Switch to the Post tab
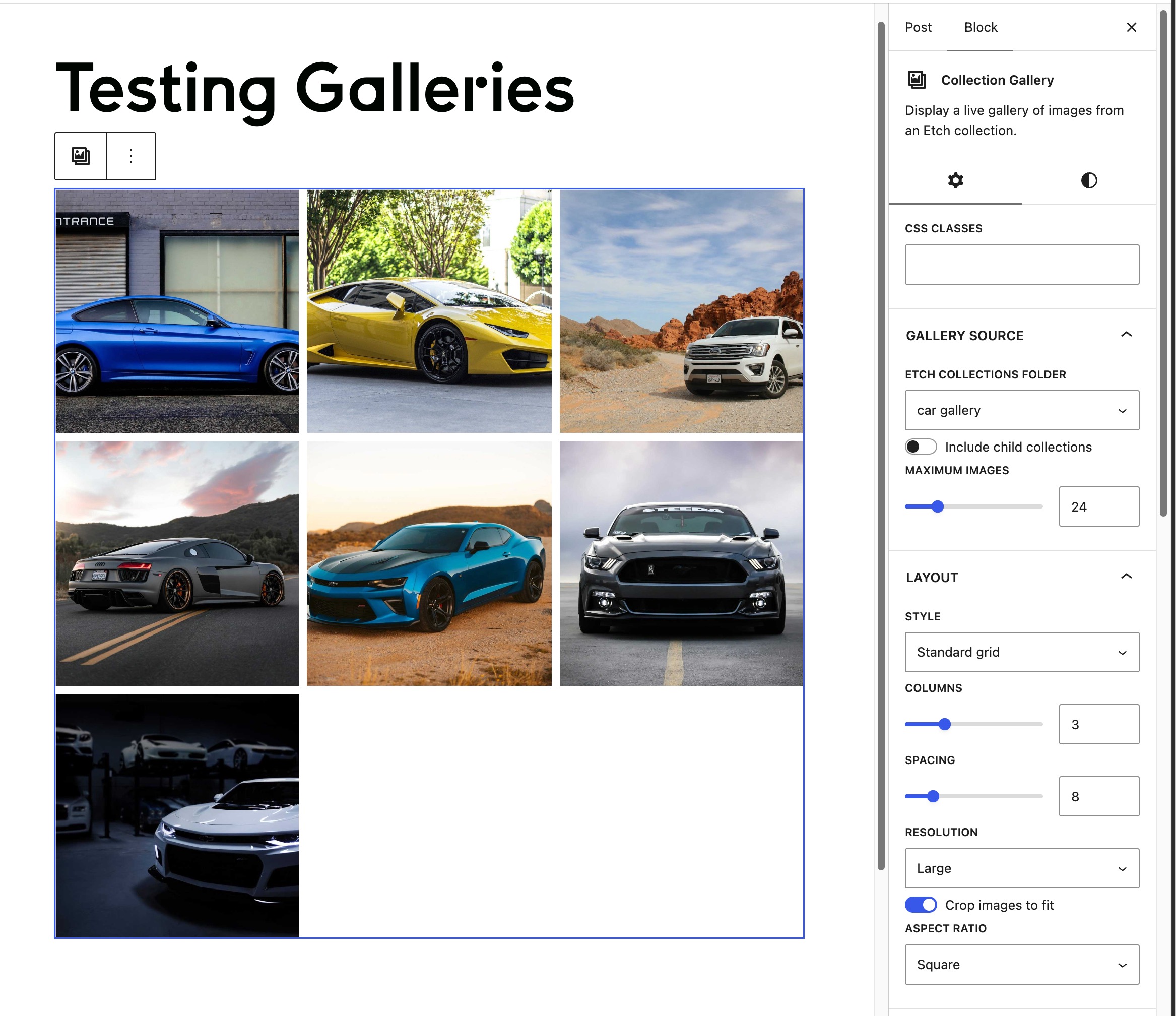 918,27
